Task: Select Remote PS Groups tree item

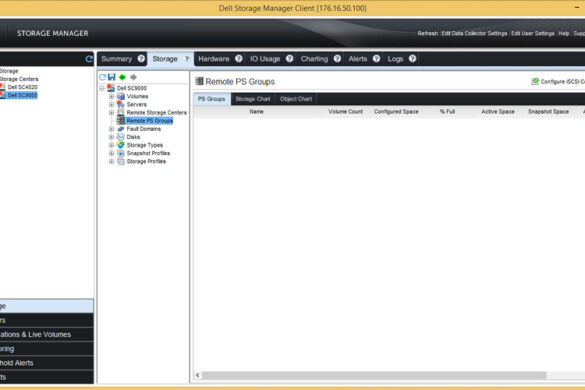Action: click(150, 121)
